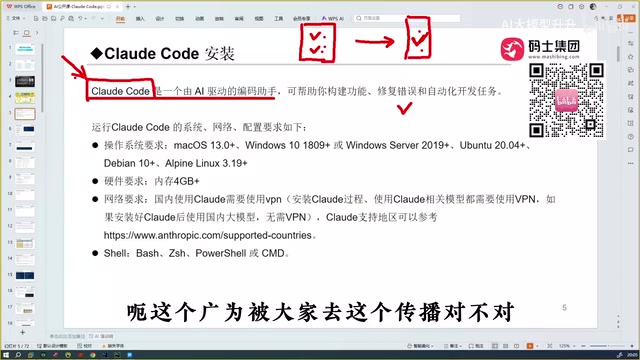
Task: Click the search box in the ribbon
Action: 407,18
